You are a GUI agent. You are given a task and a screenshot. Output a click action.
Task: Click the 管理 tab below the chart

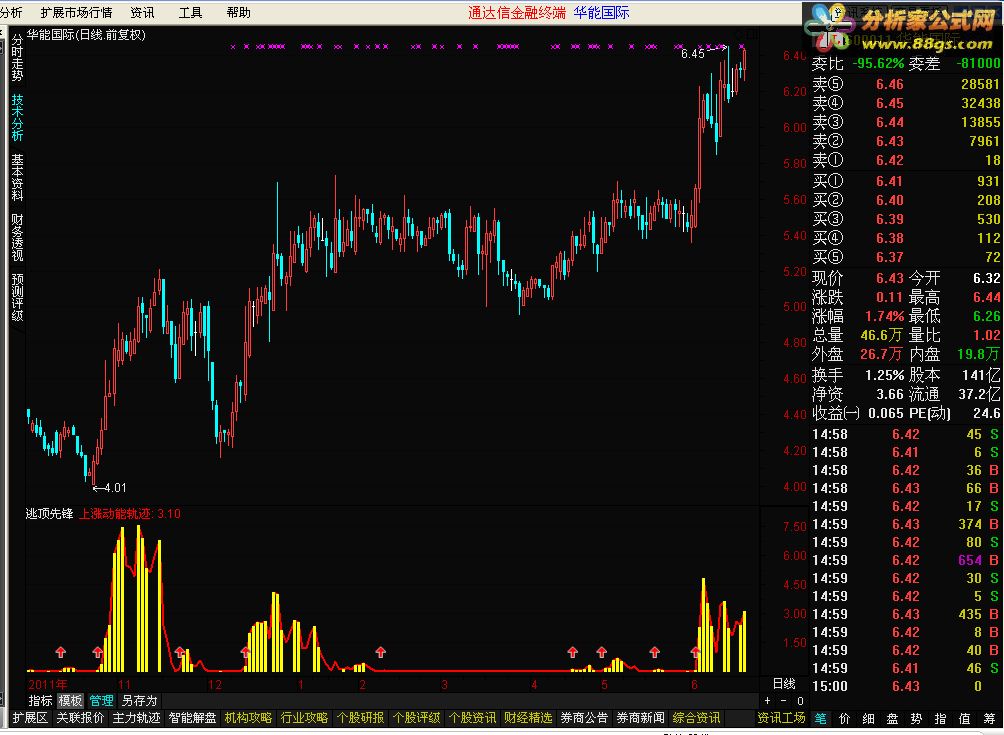[101, 700]
